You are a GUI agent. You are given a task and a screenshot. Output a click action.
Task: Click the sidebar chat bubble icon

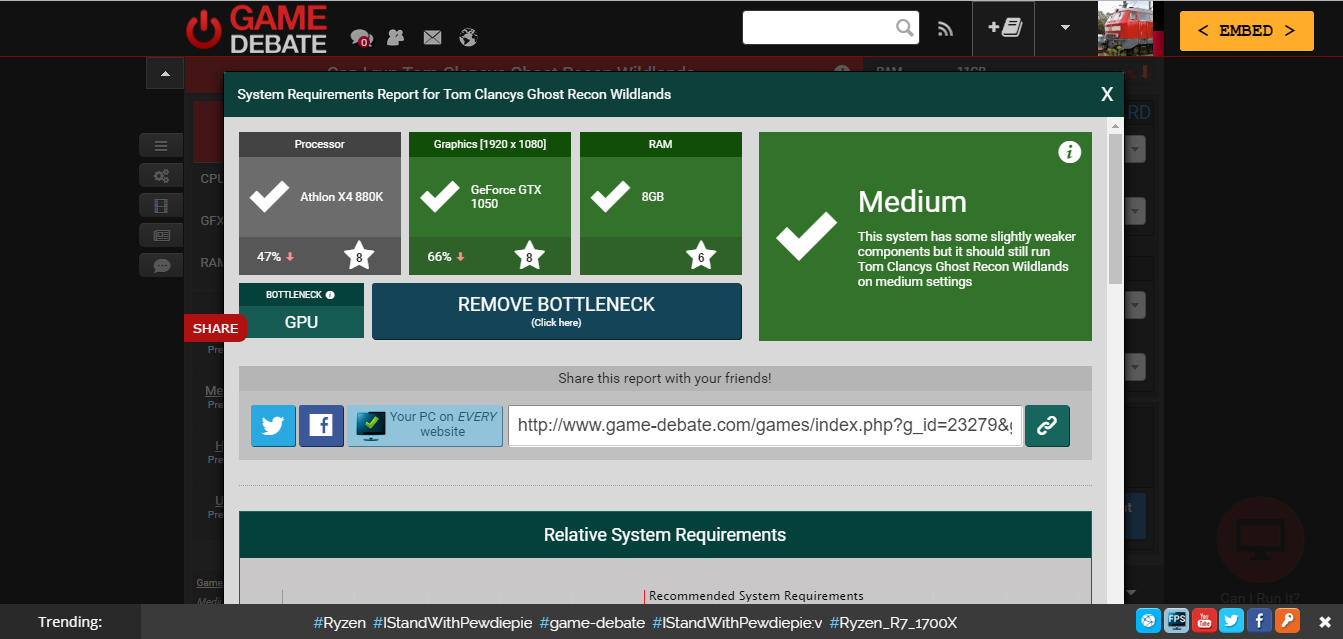[x=161, y=265]
